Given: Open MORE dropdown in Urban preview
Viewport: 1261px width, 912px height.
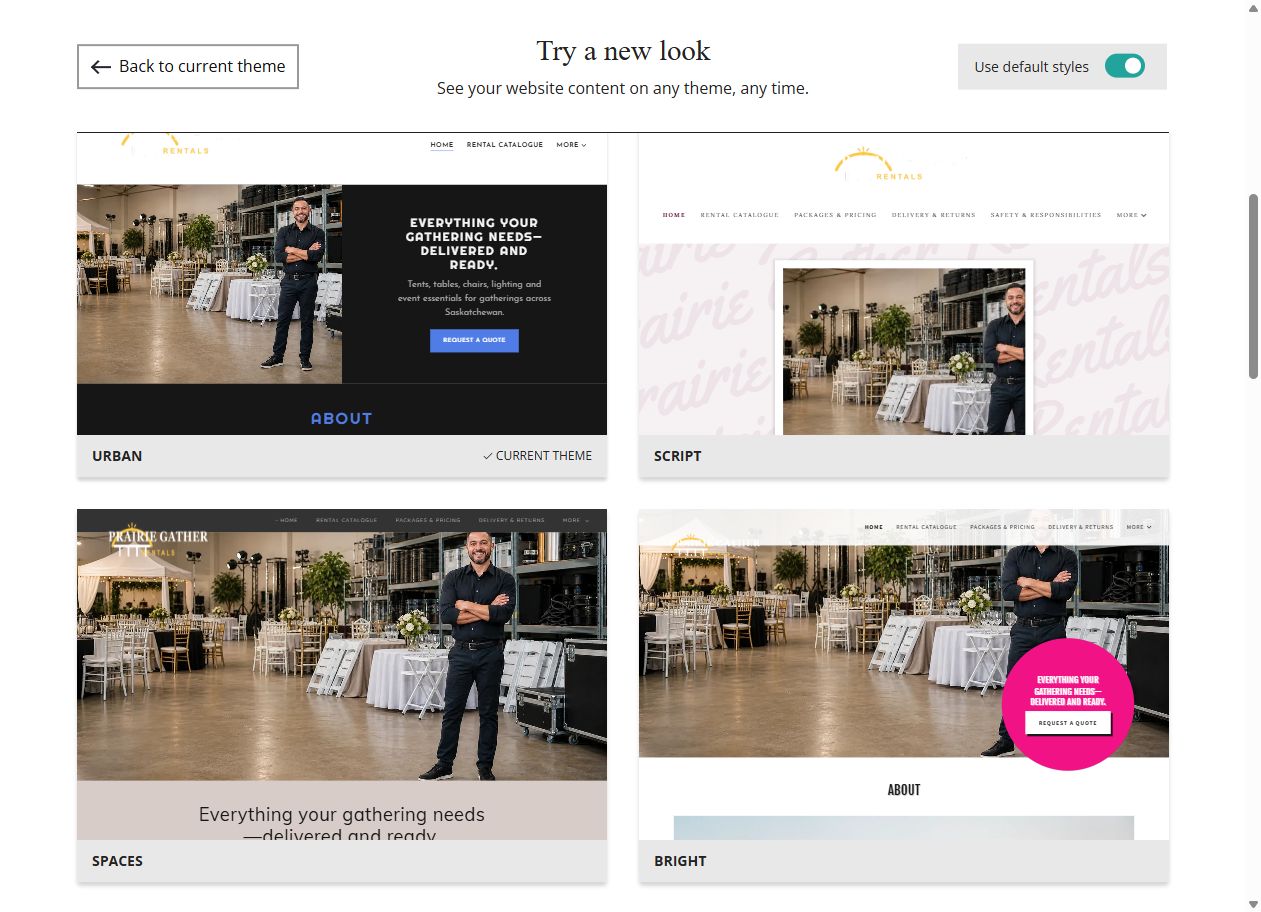Looking at the screenshot, I should pos(572,145).
